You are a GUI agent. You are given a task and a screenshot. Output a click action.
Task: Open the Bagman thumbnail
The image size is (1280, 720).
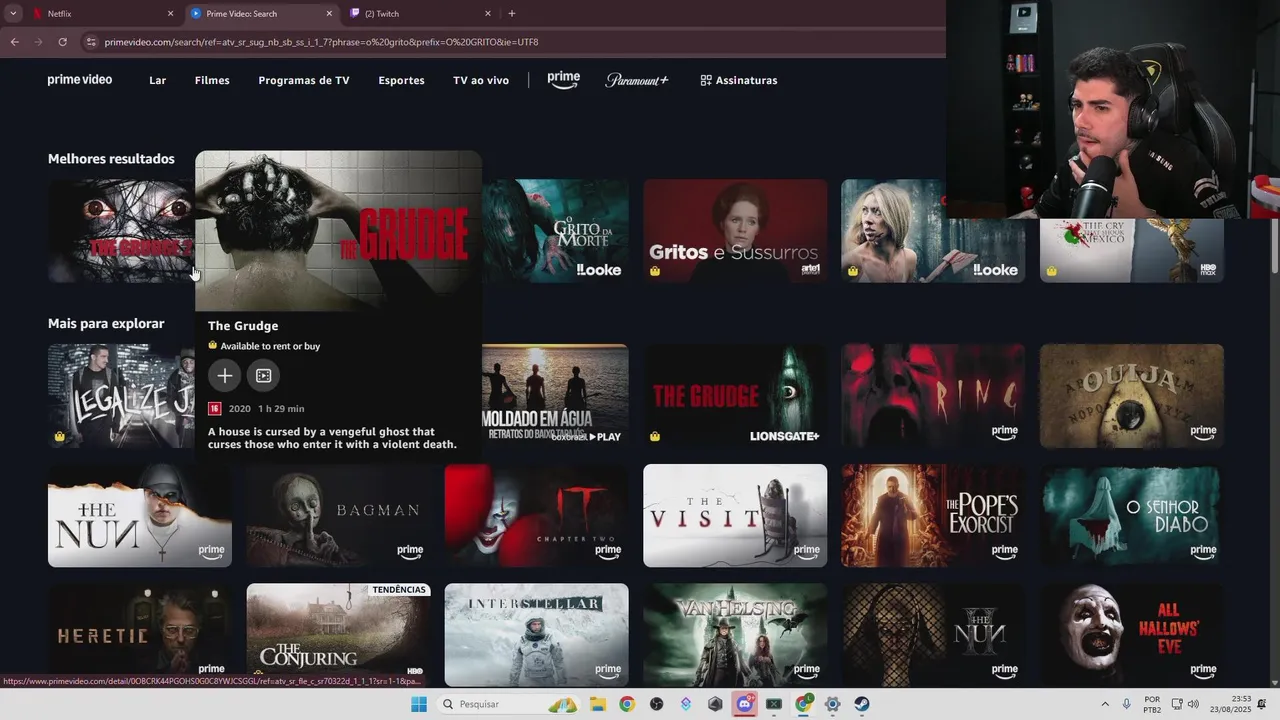click(x=338, y=516)
